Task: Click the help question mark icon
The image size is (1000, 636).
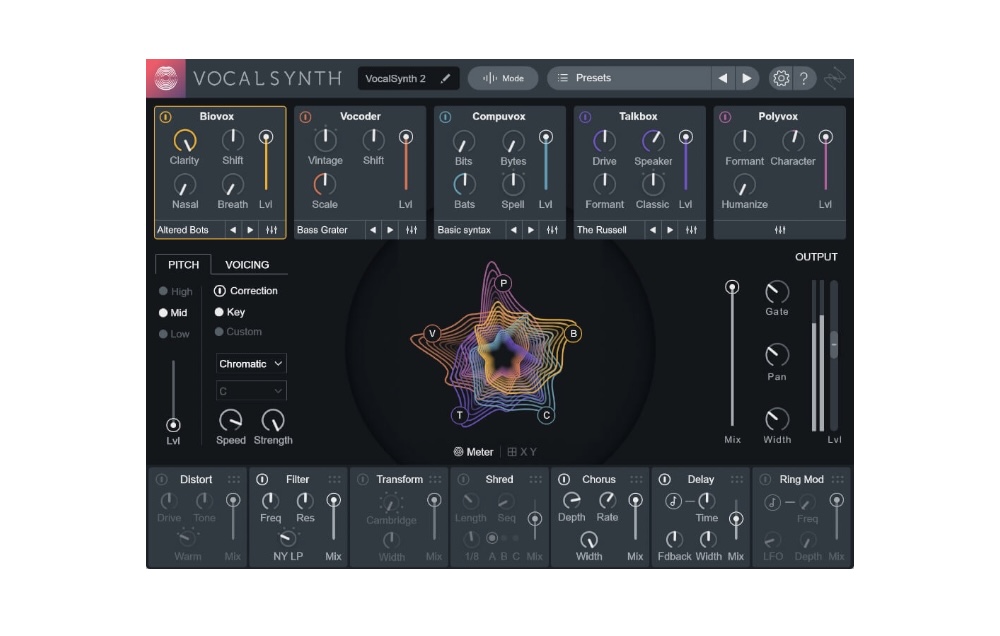Action: (x=805, y=78)
